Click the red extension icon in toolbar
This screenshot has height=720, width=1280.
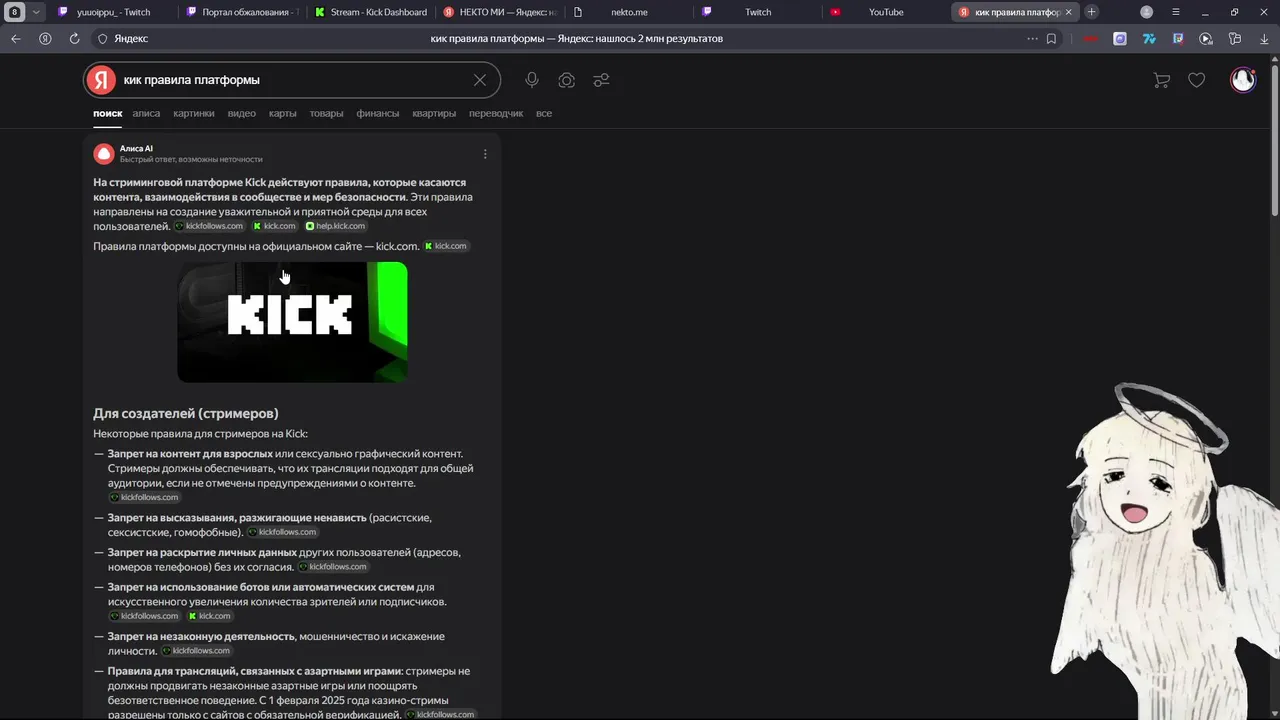click(x=1091, y=39)
